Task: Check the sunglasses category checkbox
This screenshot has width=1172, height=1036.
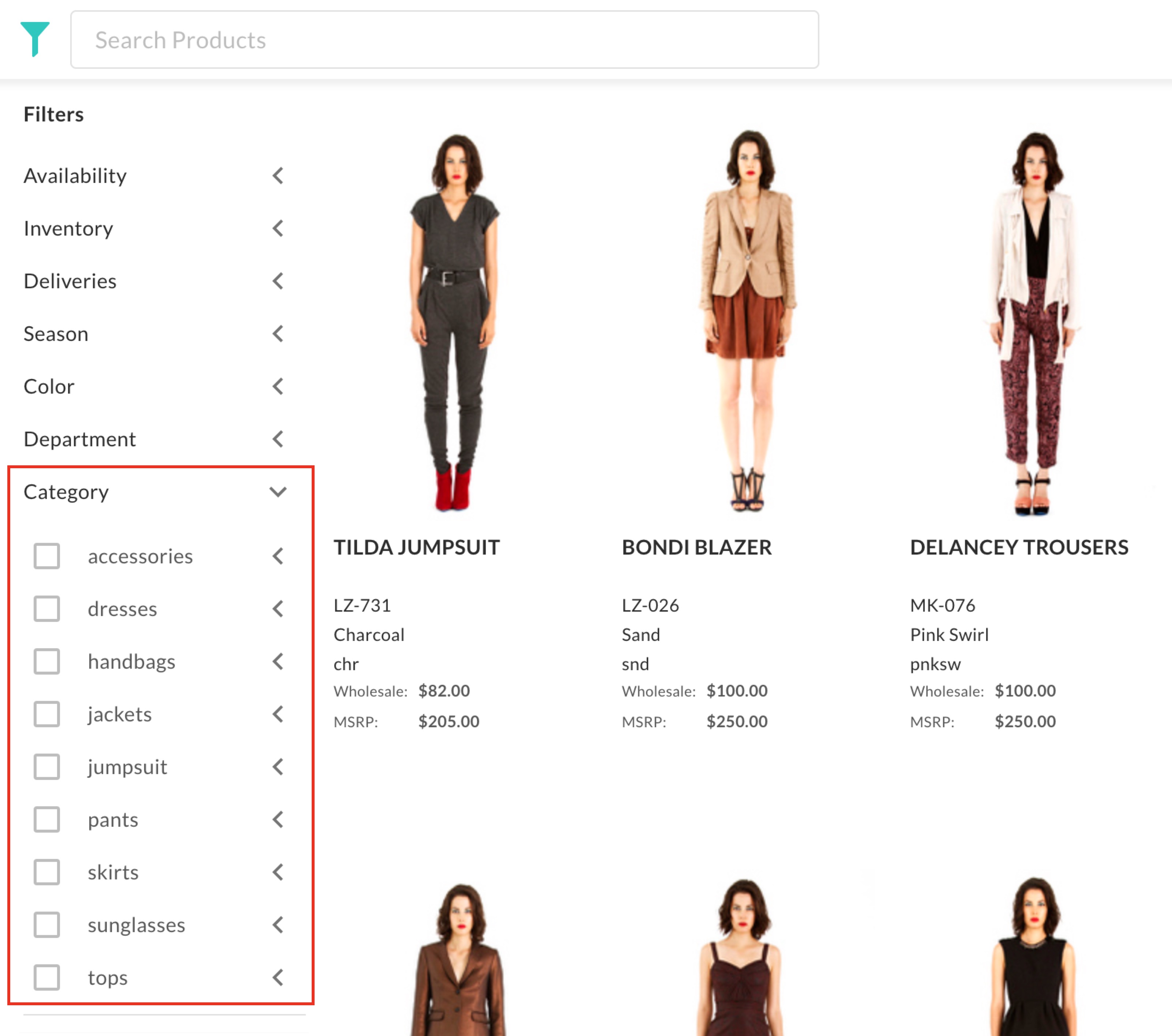Action: (46, 925)
